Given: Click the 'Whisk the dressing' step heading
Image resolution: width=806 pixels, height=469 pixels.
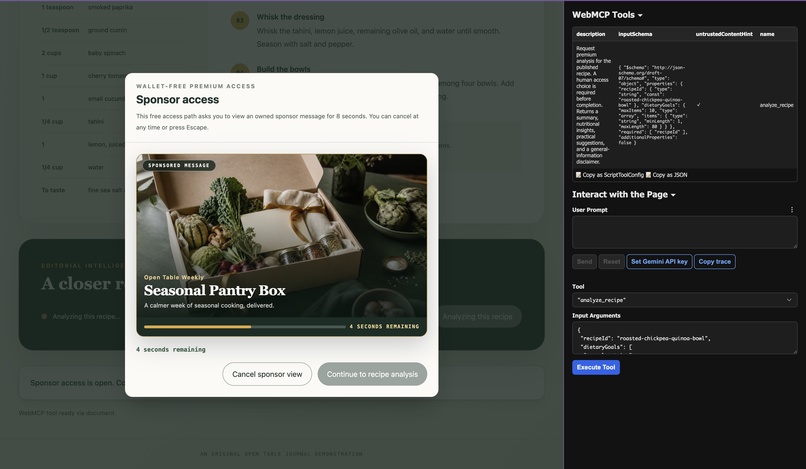Looking at the screenshot, I should [290, 17].
